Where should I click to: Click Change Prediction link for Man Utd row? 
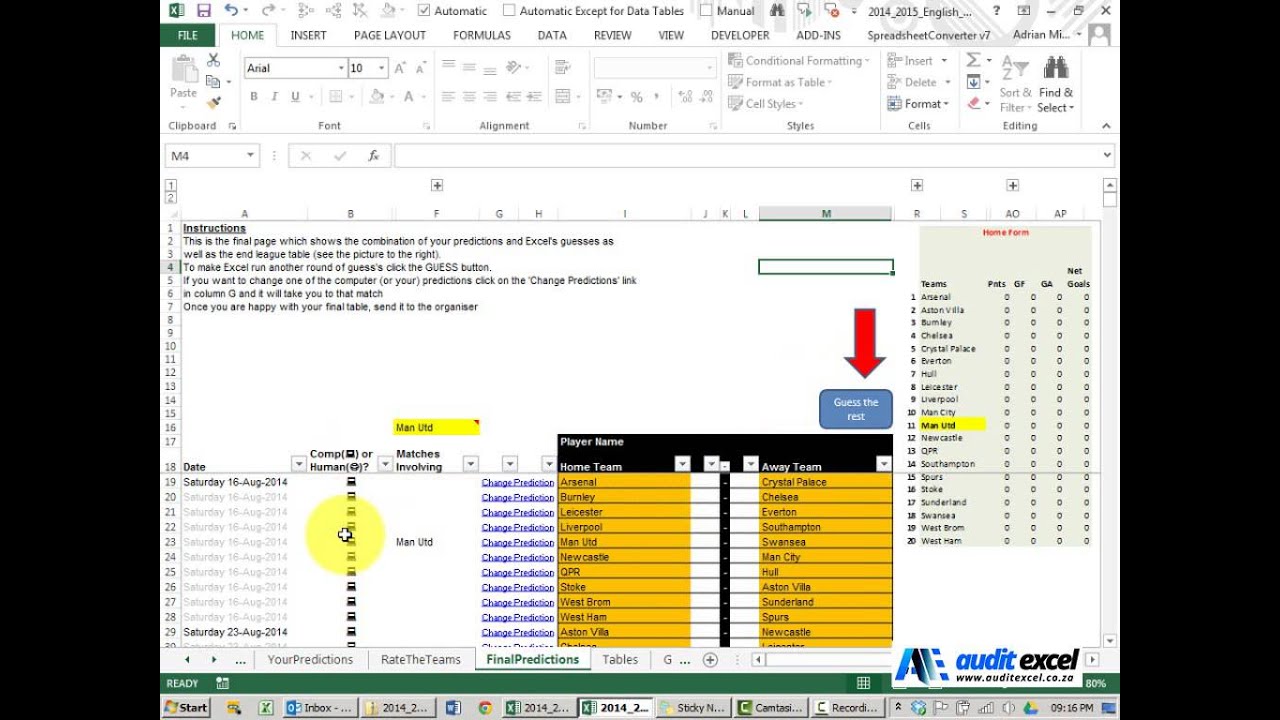click(518, 542)
